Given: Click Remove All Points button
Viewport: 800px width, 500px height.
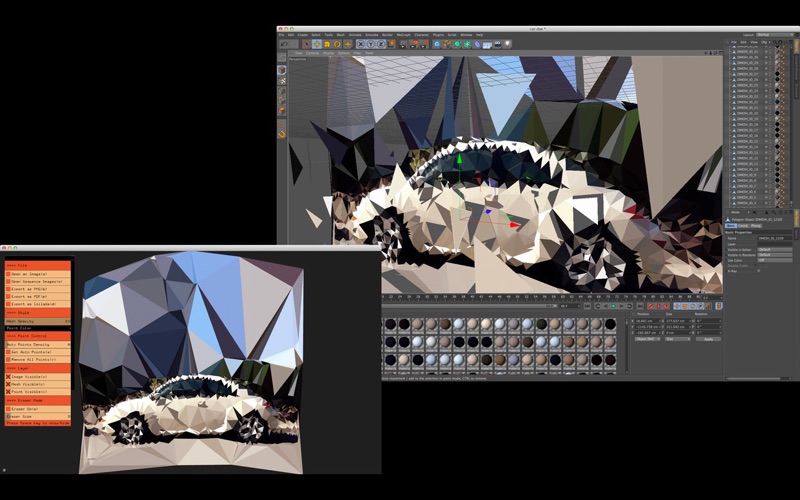Looking at the screenshot, I should coord(38,360).
